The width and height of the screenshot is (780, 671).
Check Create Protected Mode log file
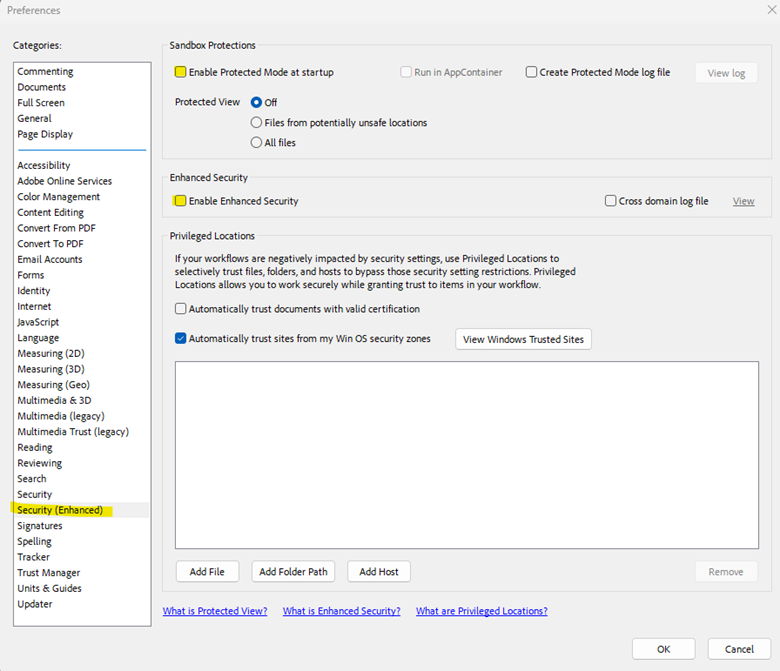[x=532, y=72]
